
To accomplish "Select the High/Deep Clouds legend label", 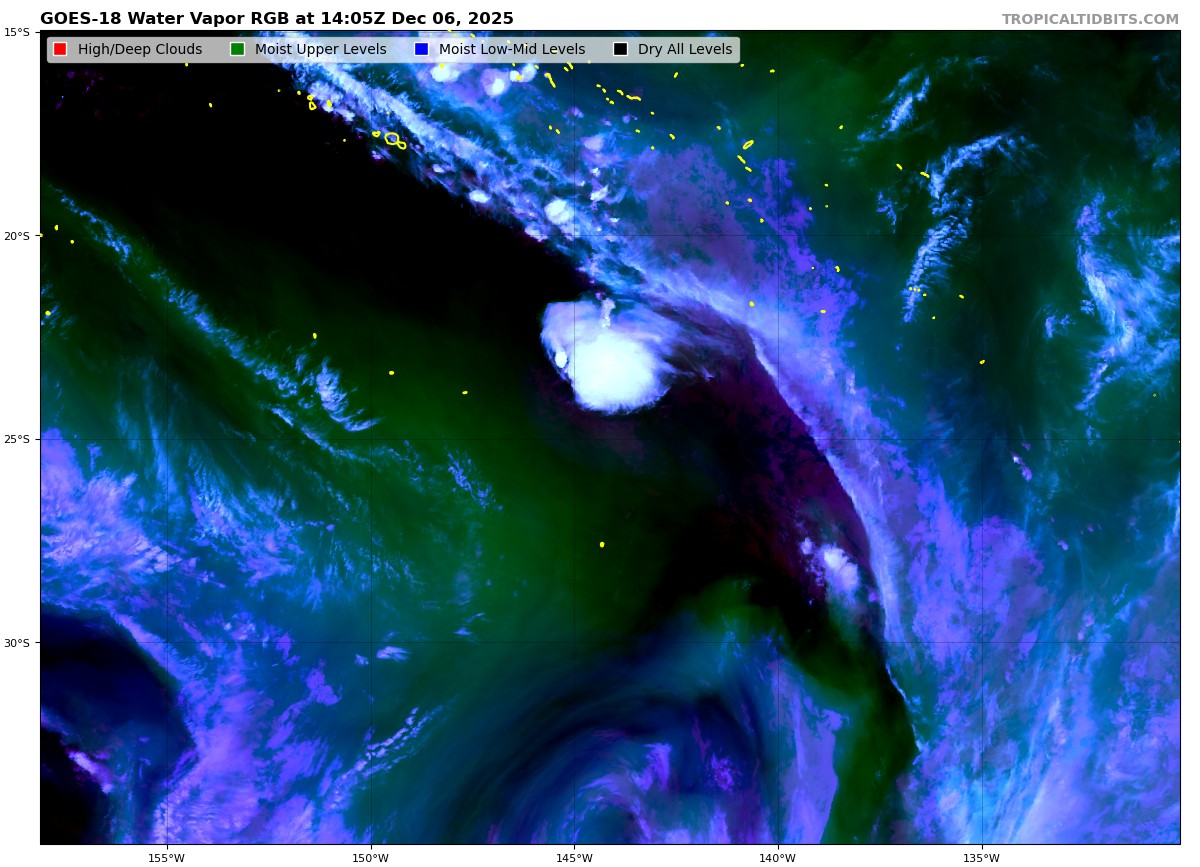I will [x=139, y=50].
